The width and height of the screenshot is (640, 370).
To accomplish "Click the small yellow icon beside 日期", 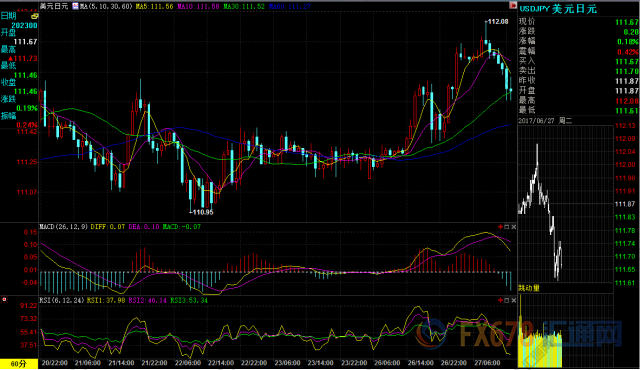I will [35, 16].
